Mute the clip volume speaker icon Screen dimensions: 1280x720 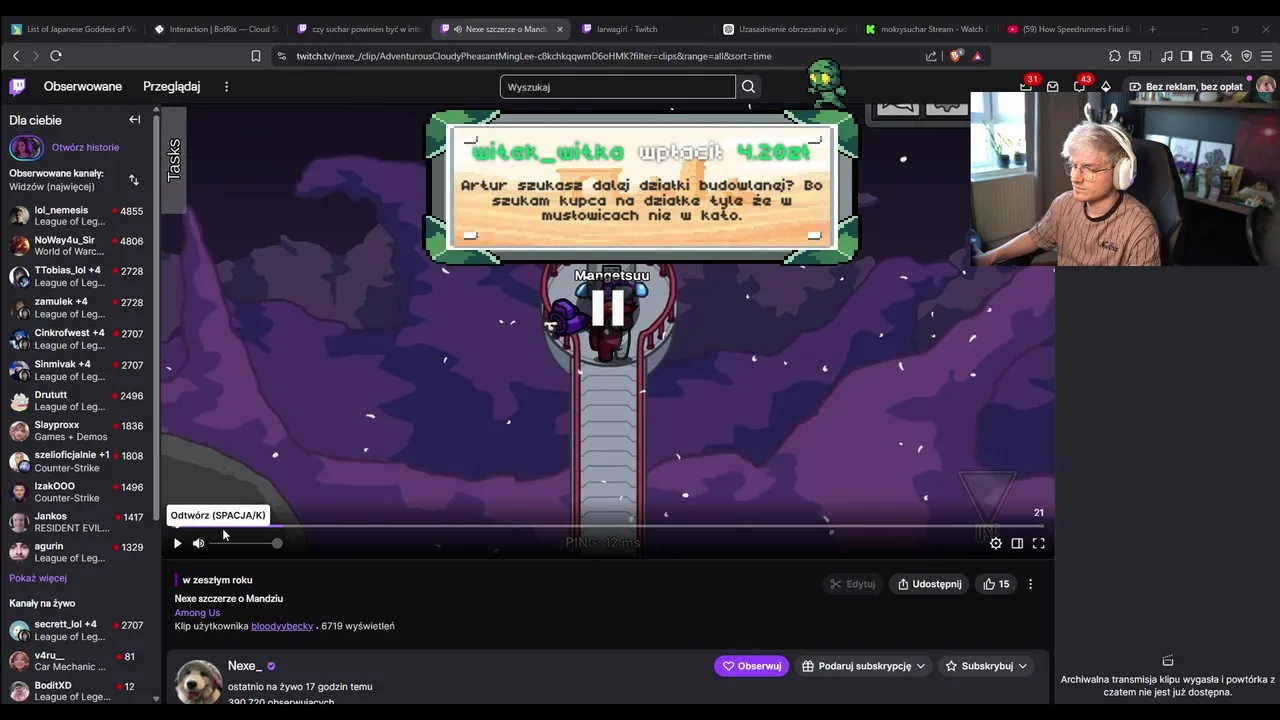198,543
